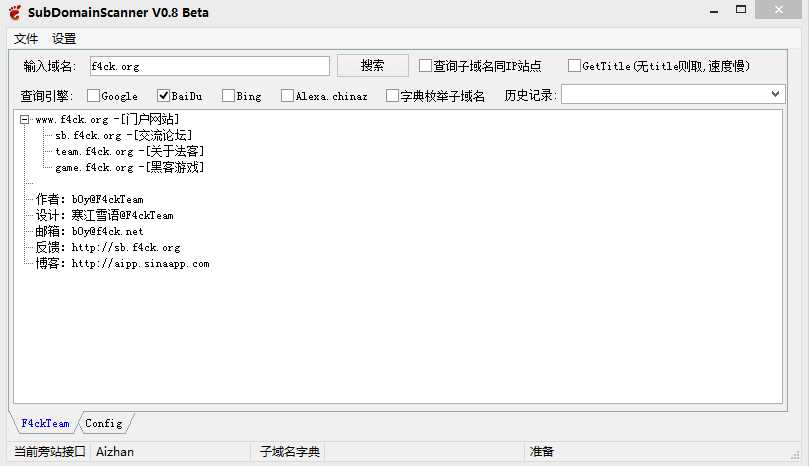This screenshot has width=809, height=466.
Task: Minimize the SubDomainScanner window
Action: (714, 10)
